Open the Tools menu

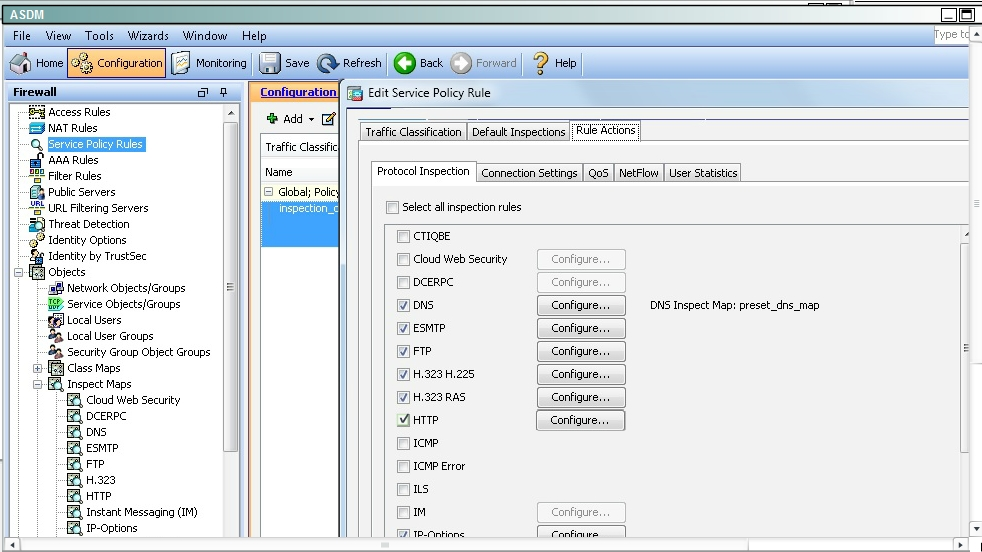[x=99, y=36]
